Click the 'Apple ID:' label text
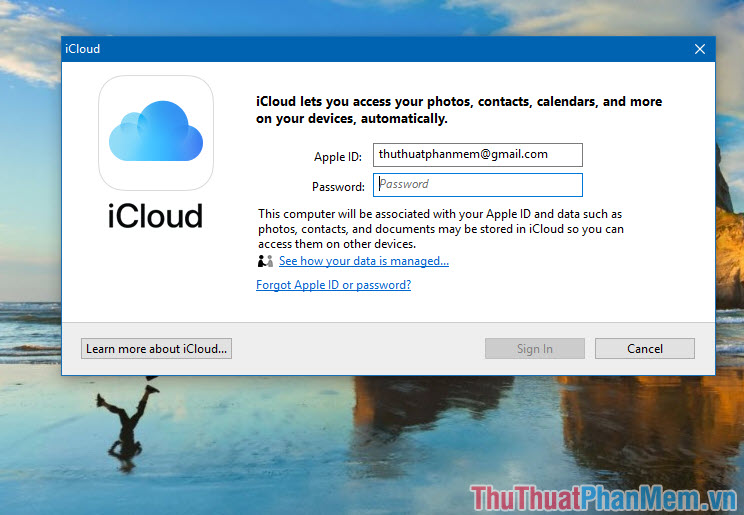The image size is (744, 515). tap(337, 157)
